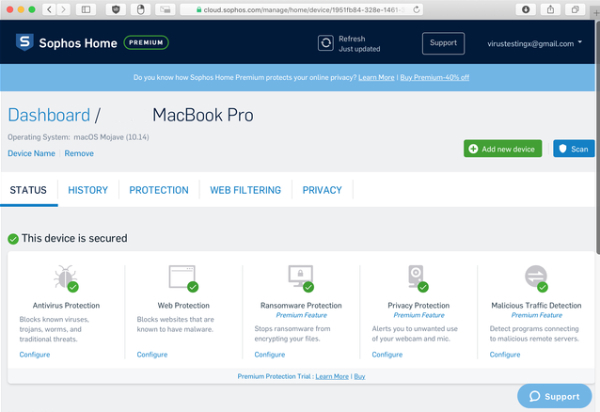The image size is (600, 412).
Task: Click Safari back navigation arrow
Action: (x=49, y=9)
